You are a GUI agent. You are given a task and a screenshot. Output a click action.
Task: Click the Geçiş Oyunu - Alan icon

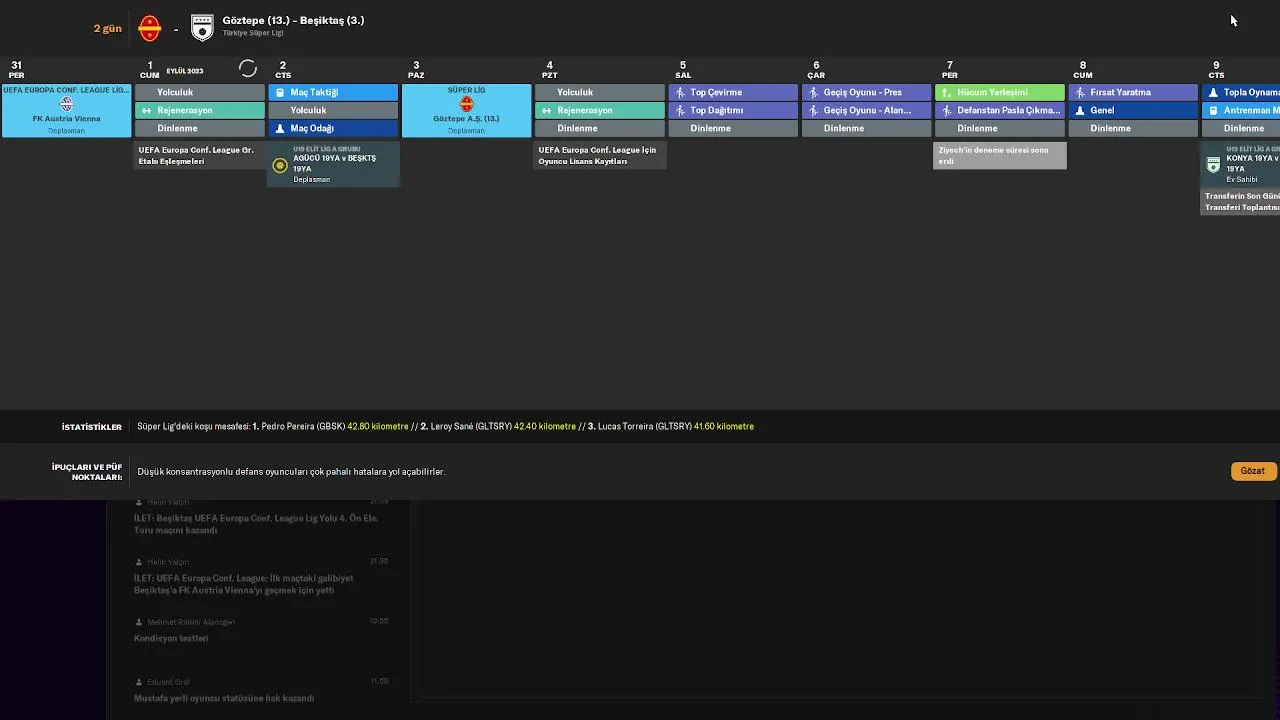click(813, 110)
